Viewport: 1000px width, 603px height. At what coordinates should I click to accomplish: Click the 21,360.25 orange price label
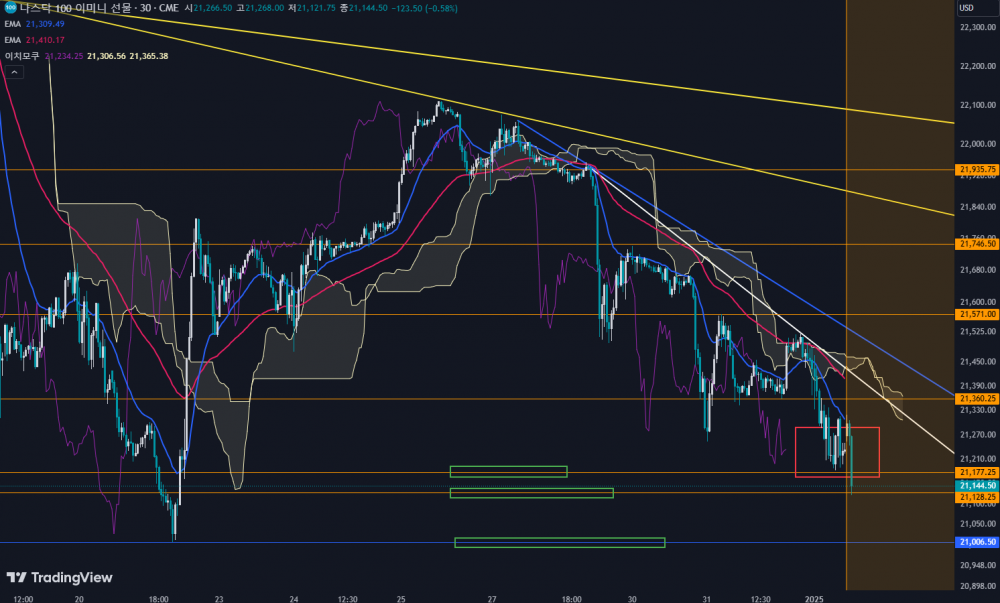[x=976, y=398]
